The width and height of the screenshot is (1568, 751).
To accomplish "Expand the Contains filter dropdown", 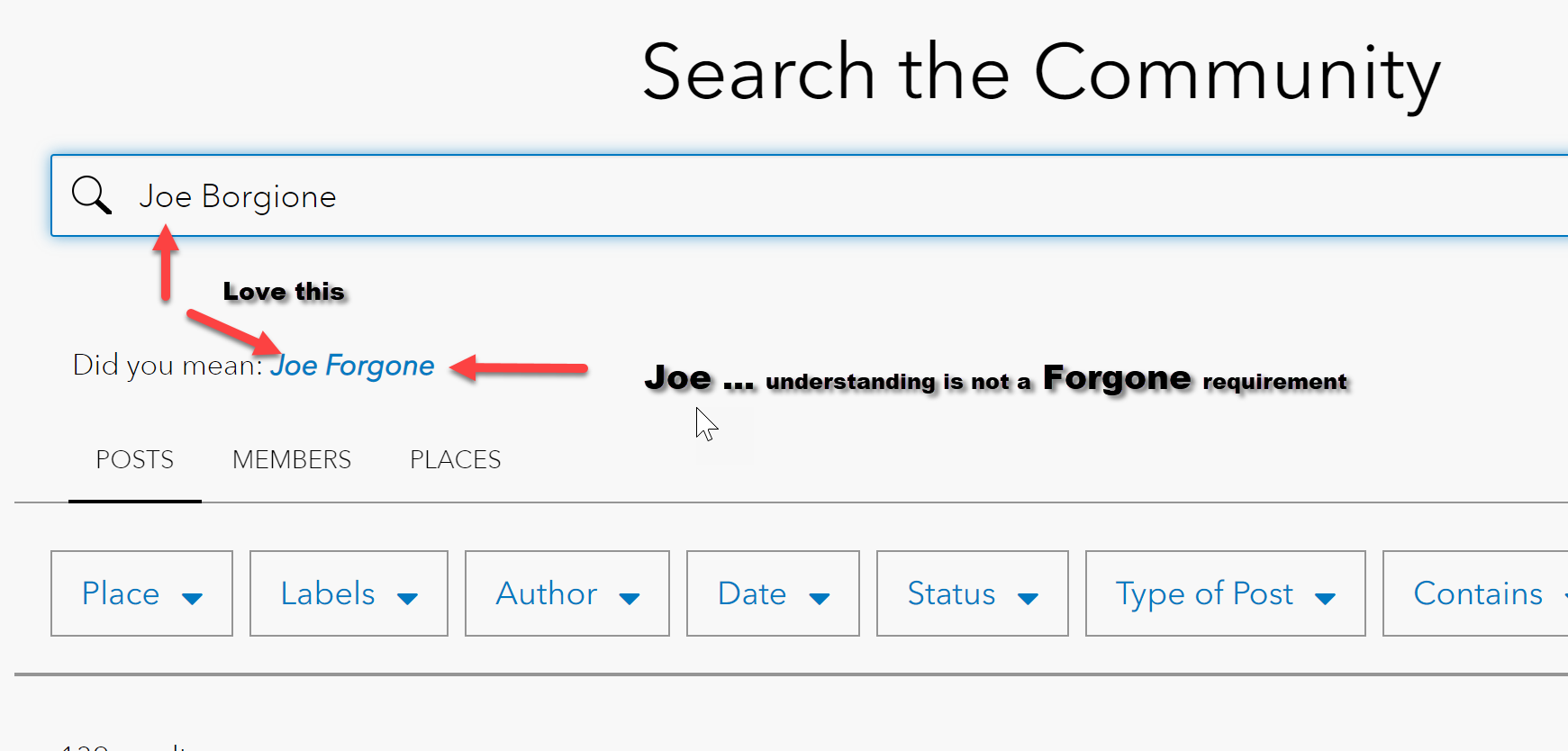I will click(1486, 593).
